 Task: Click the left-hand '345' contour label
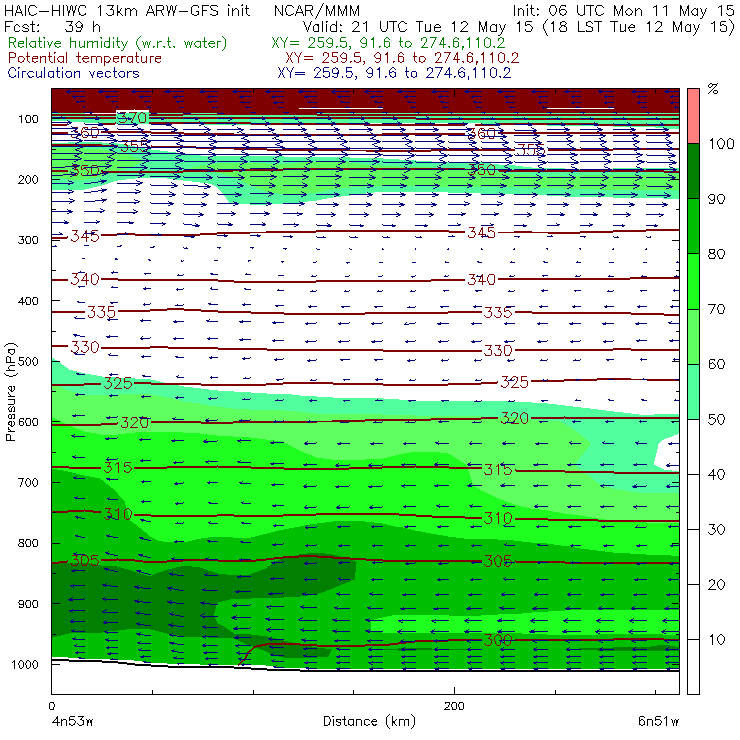tap(85, 236)
